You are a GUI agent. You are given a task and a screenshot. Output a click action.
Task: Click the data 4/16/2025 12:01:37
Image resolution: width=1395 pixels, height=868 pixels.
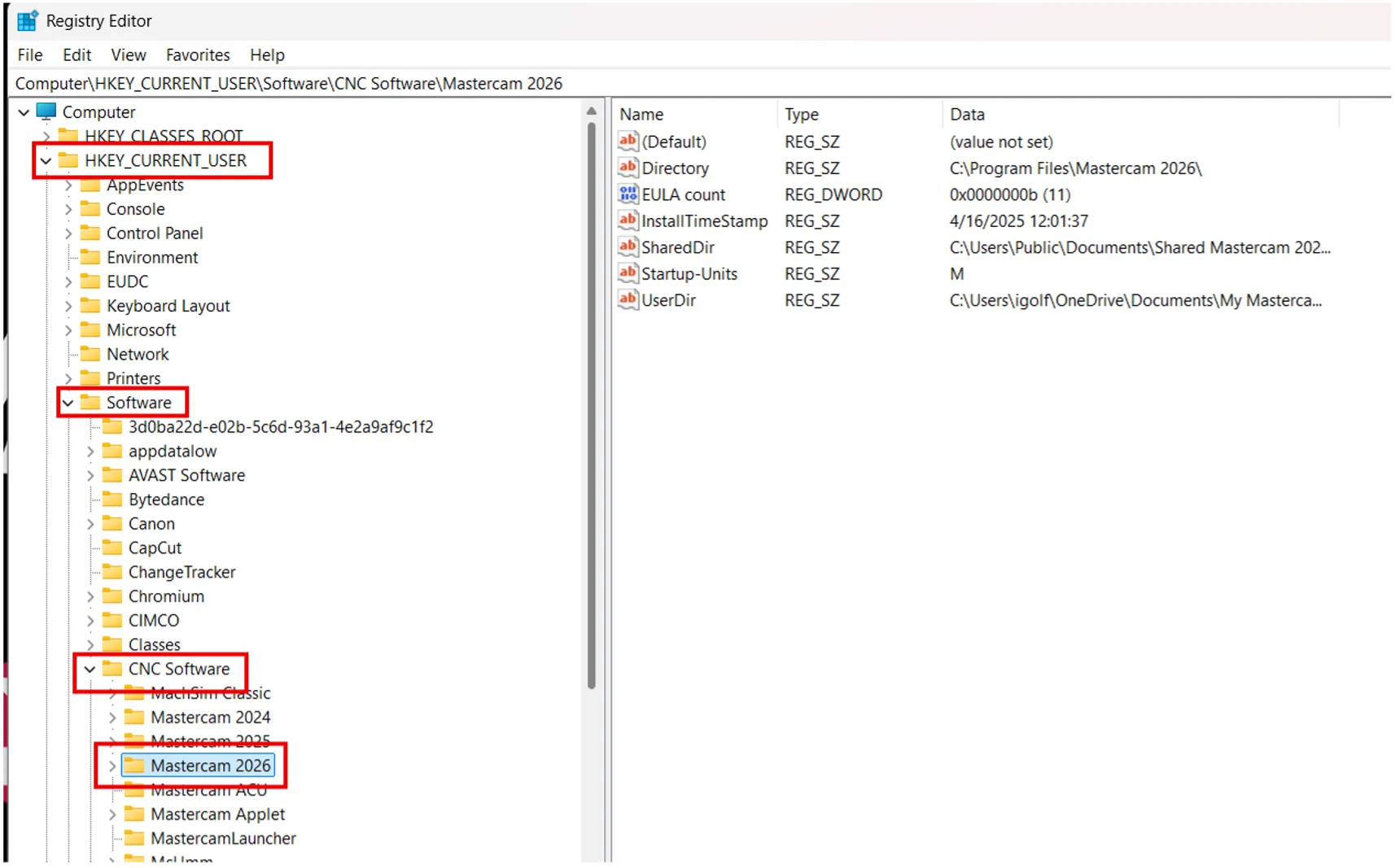(x=1018, y=221)
